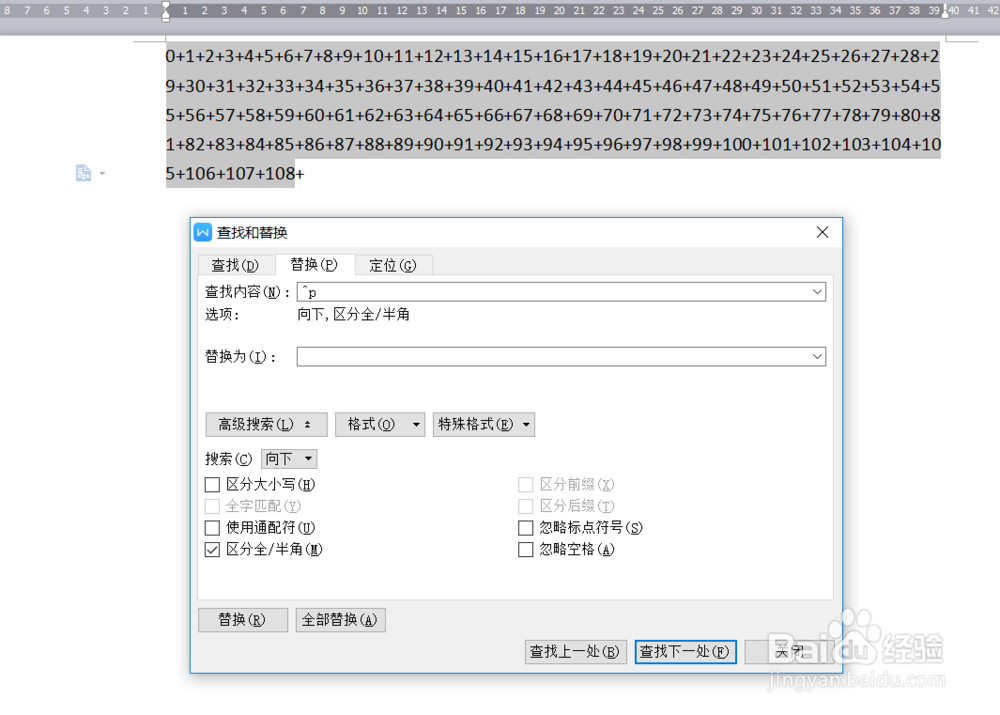Enable 使用通配符(U) checkbox
This screenshot has height=715, width=1000.
point(212,528)
